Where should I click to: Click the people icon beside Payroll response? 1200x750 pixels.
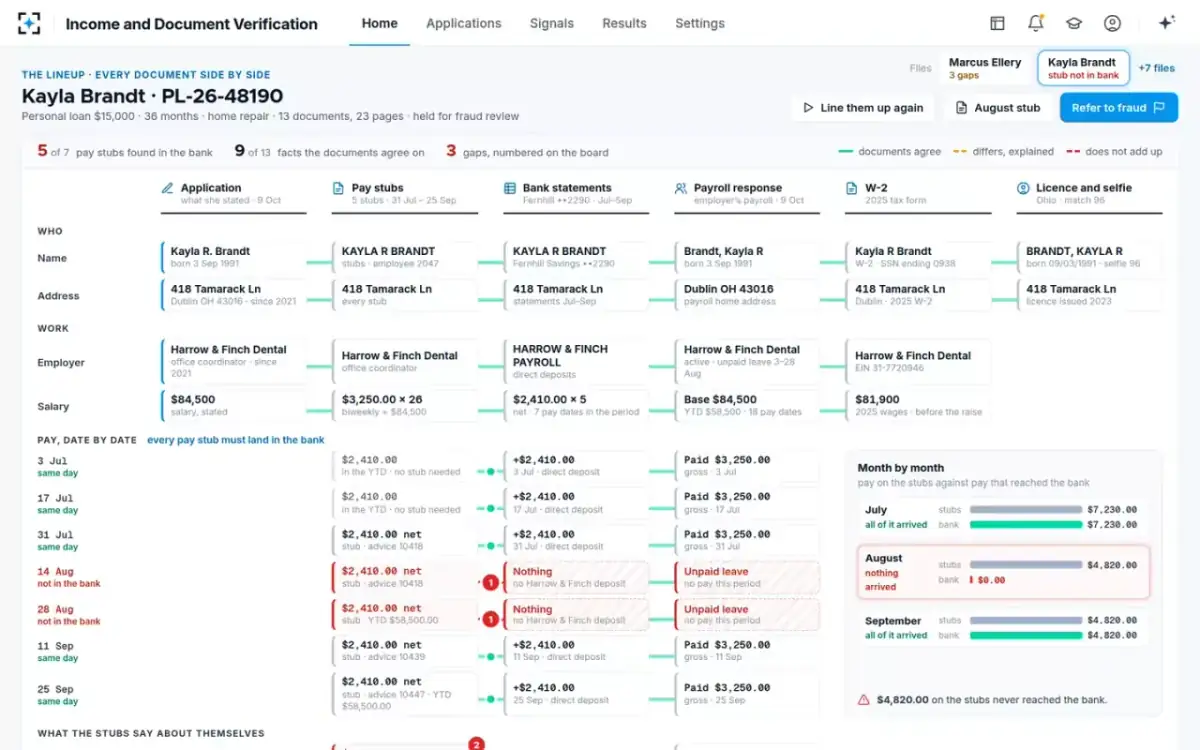pyautogui.click(x=681, y=188)
